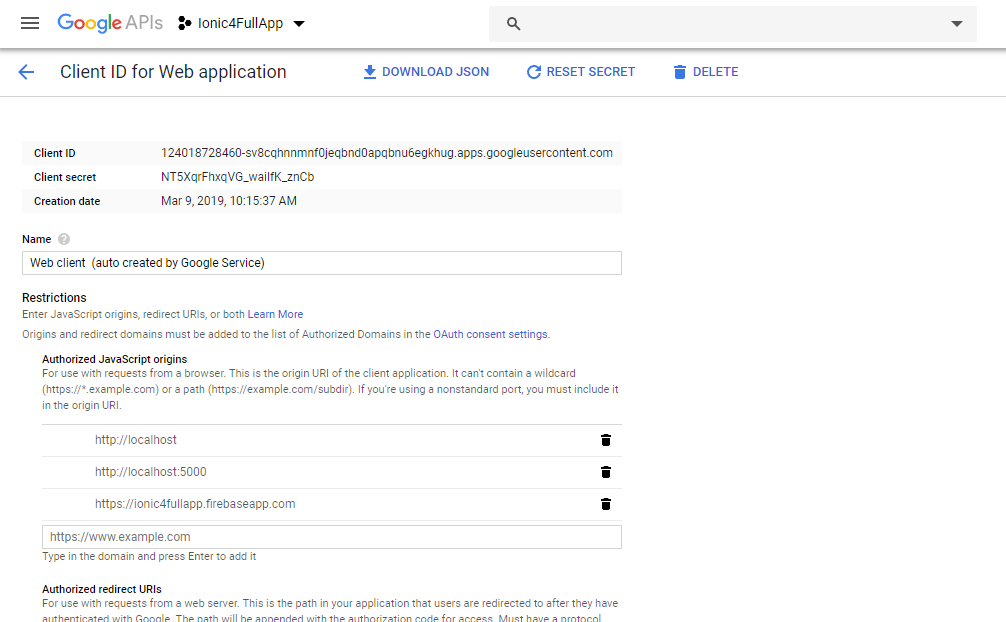Click the Restrictions heading
Image resolution: width=1006 pixels, height=622 pixels.
(x=54, y=298)
